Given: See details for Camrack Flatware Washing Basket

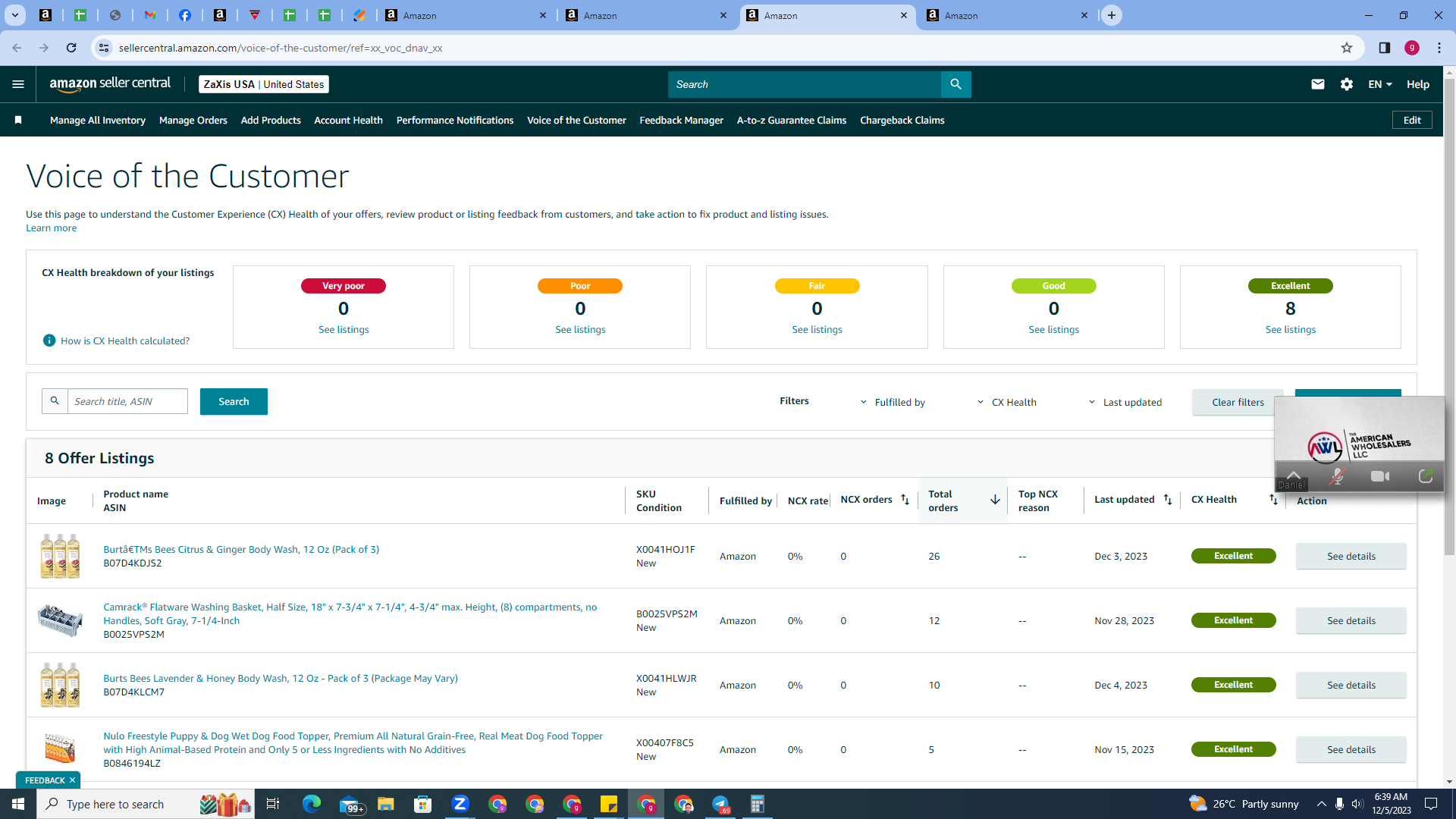Looking at the screenshot, I should point(1351,620).
